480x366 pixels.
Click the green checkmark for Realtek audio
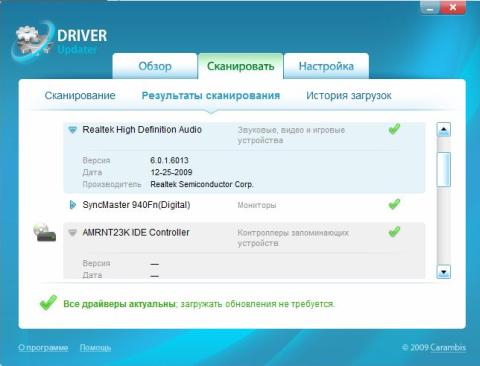click(394, 129)
